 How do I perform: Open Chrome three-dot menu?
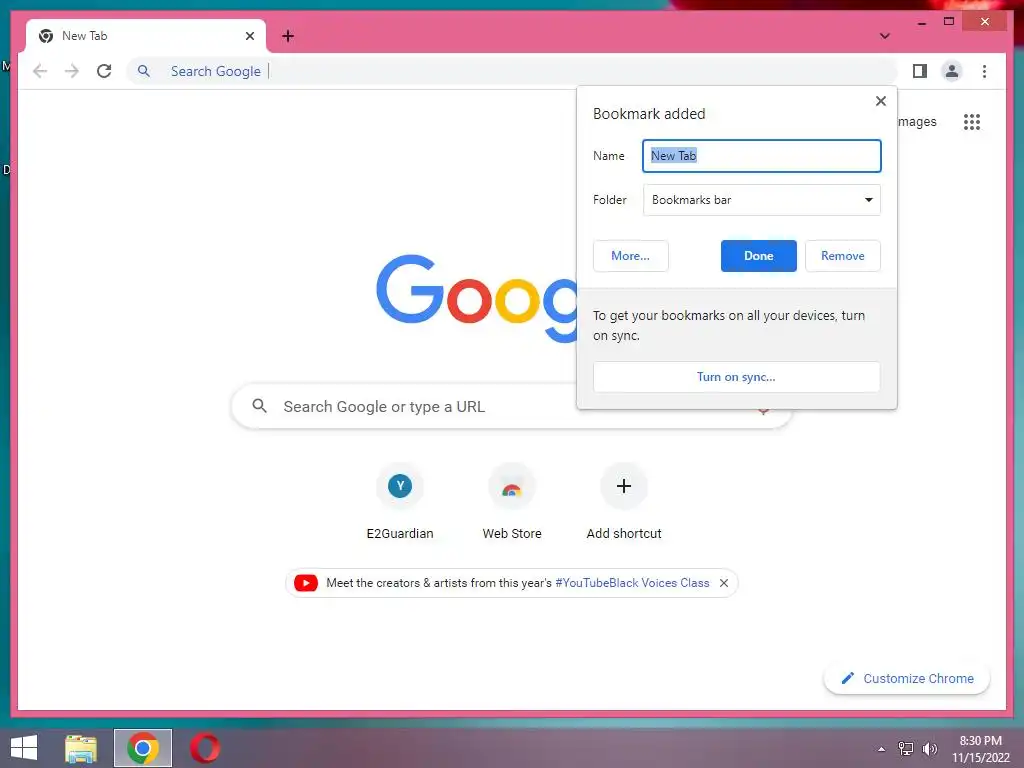click(984, 71)
